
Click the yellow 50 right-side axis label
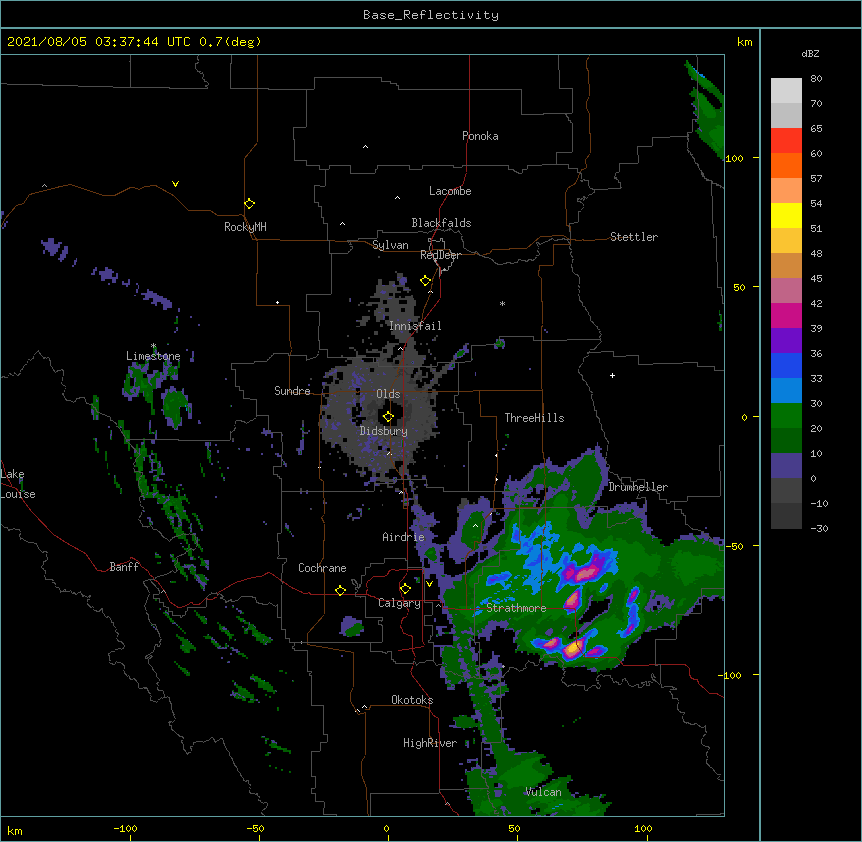tap(739, 287)
